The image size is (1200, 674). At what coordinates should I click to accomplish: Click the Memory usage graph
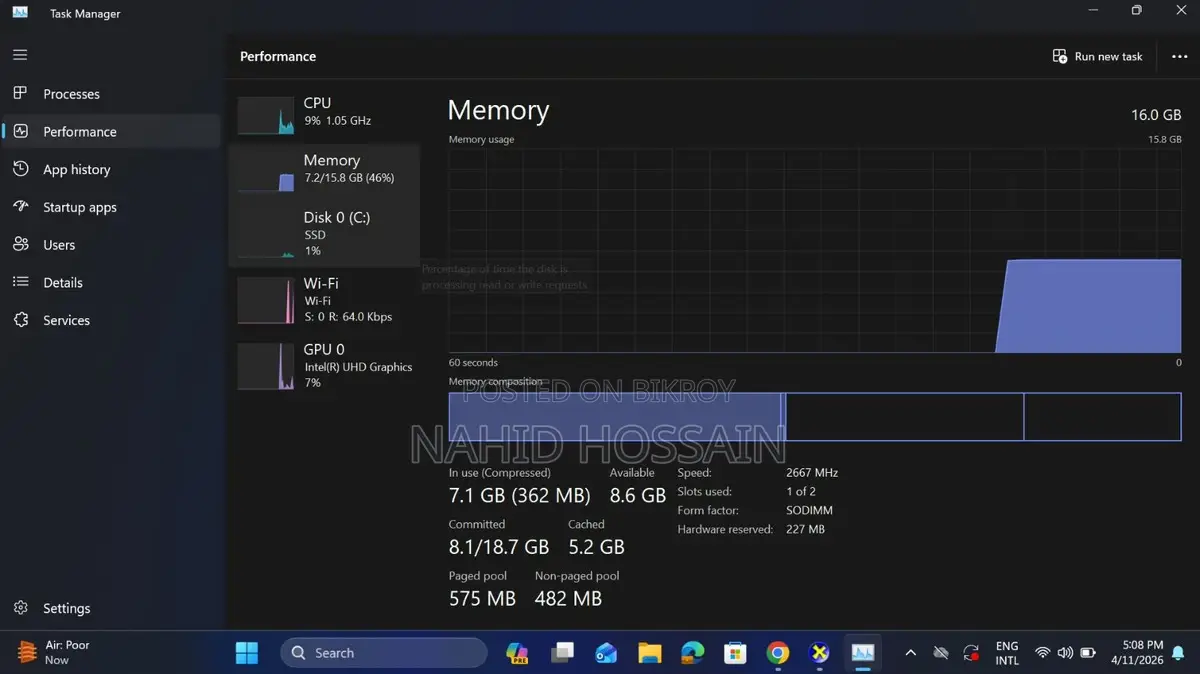click(x=815, y=251)
